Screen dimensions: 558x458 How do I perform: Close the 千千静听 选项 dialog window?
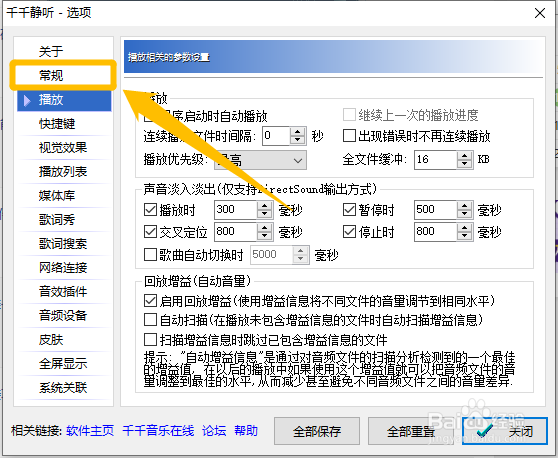coord(540,13)
